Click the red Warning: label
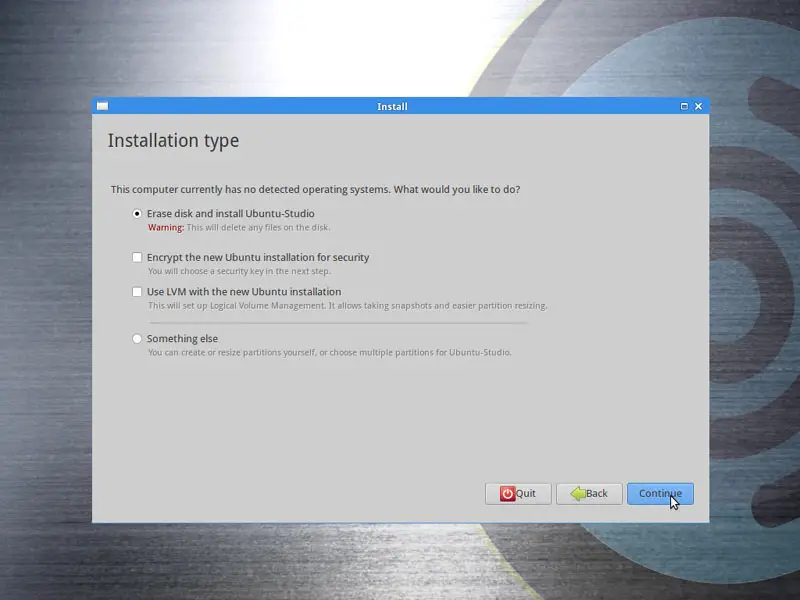Screen dimensions: 800x600 [166, 228]
